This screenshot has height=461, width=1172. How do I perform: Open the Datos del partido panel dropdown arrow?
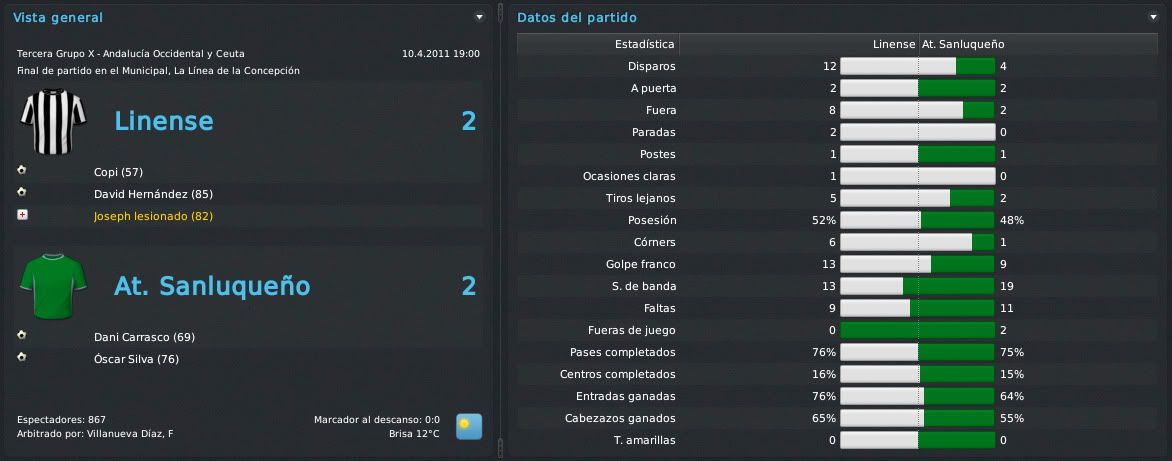coord(1153,17)
